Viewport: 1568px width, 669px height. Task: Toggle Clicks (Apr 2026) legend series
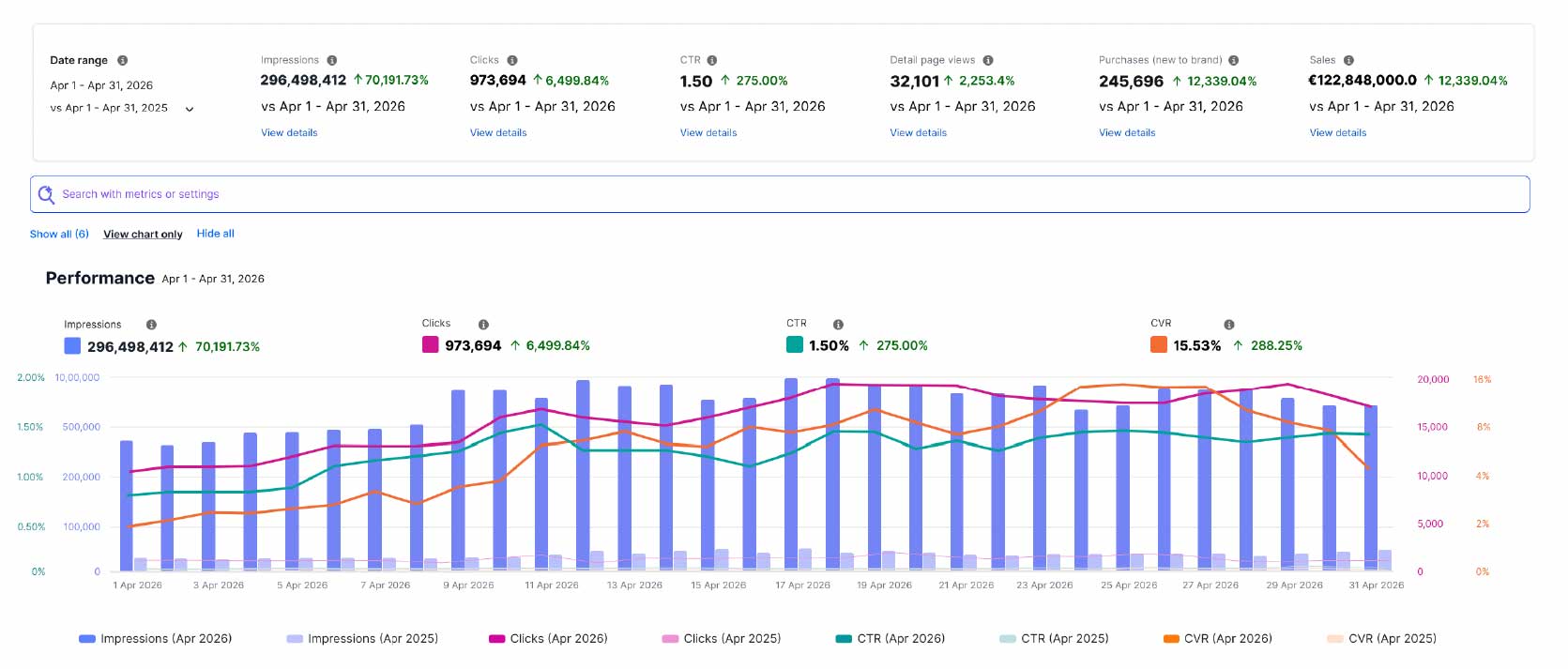(549, 639)
